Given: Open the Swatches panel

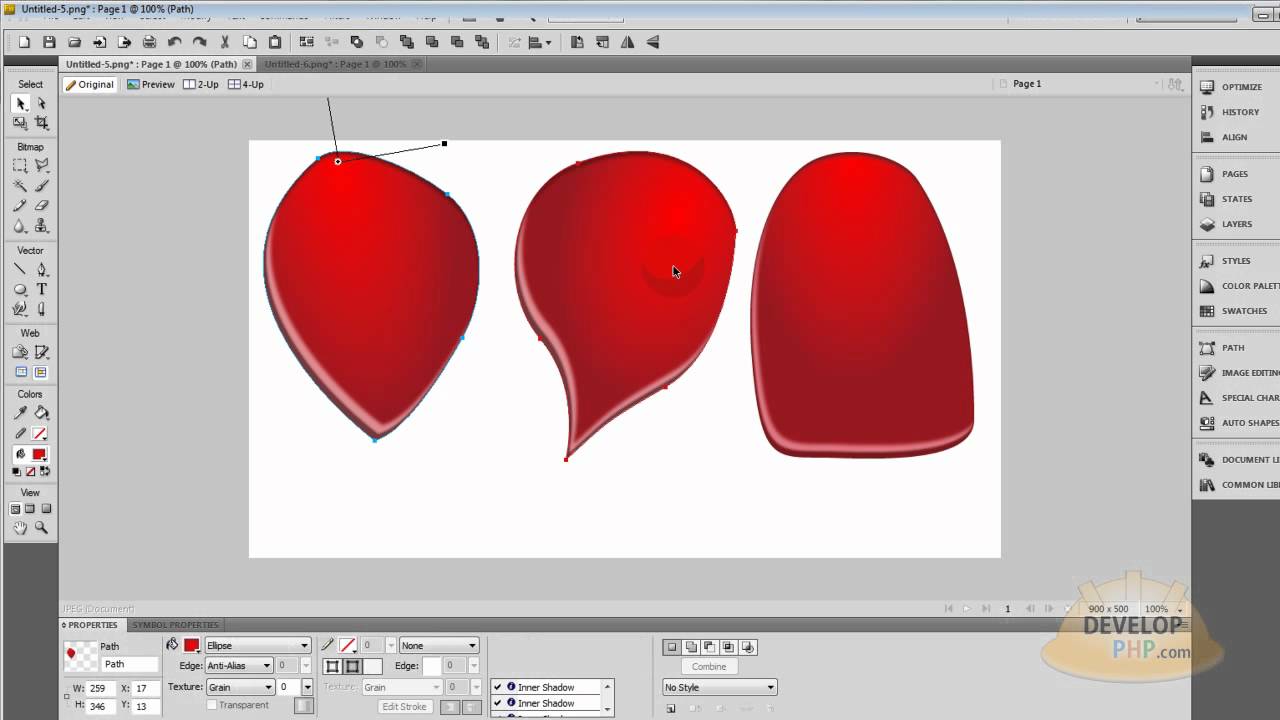Looking at the screenshot, I should 1238,311.
